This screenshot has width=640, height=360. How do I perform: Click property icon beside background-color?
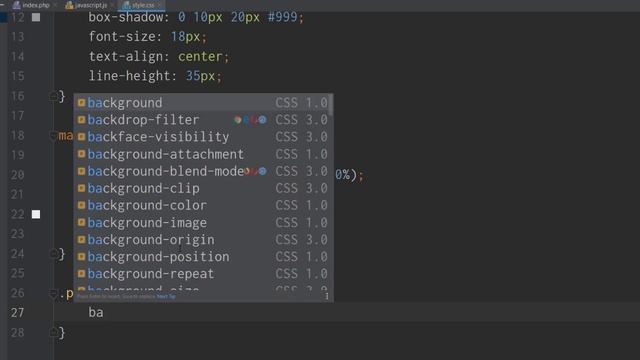[x=81, y=205]
